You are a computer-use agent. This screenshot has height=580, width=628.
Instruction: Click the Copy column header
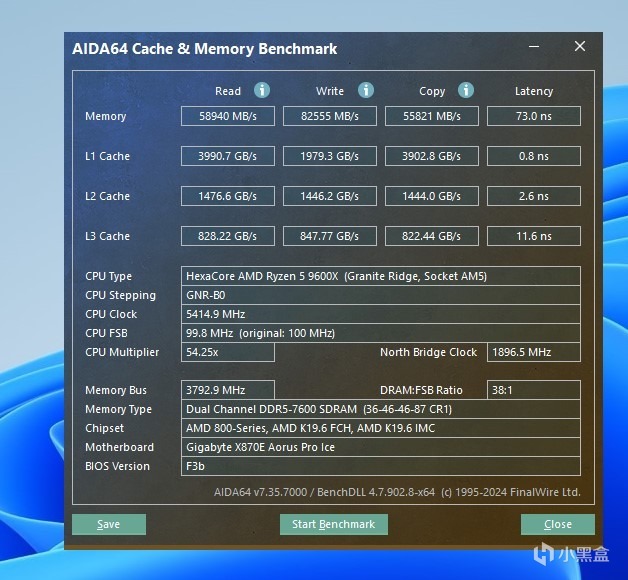pos(432,92)
